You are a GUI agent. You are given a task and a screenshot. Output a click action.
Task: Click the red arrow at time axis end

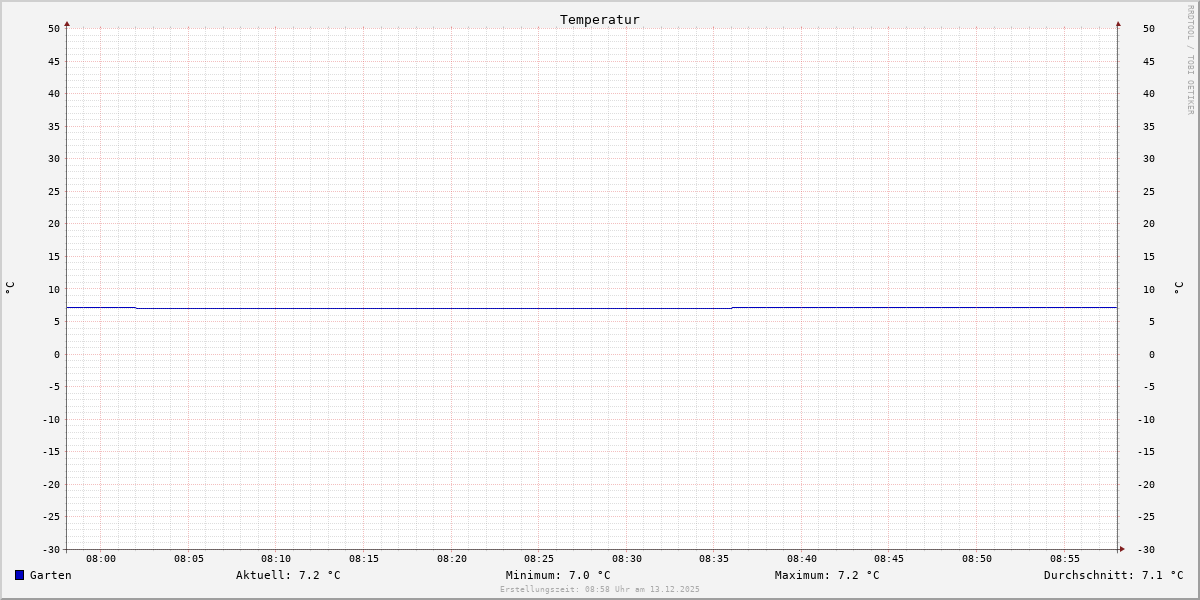click(x=1122, y=549)
